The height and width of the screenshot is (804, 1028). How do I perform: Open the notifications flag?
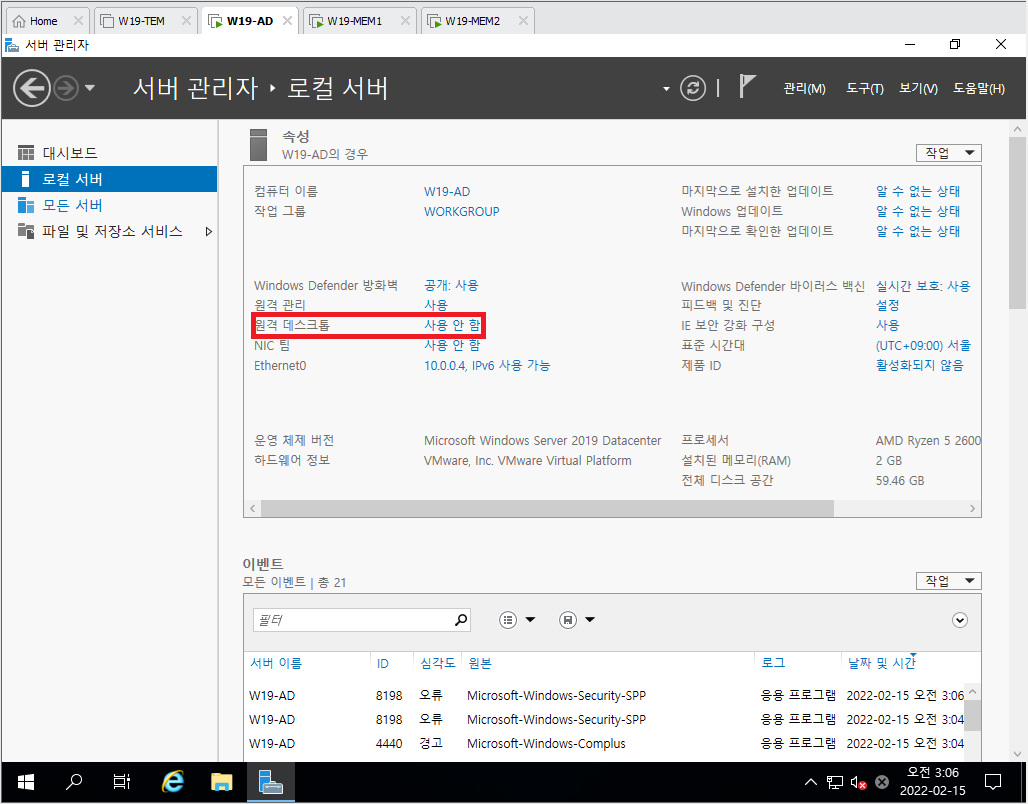[x=747, y=87]
